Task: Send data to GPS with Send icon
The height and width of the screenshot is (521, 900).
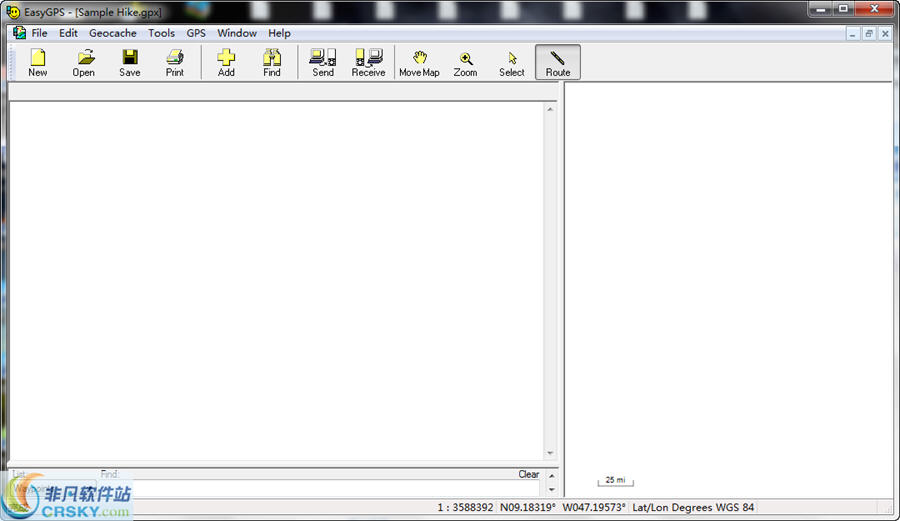Action: click(323, 63)
